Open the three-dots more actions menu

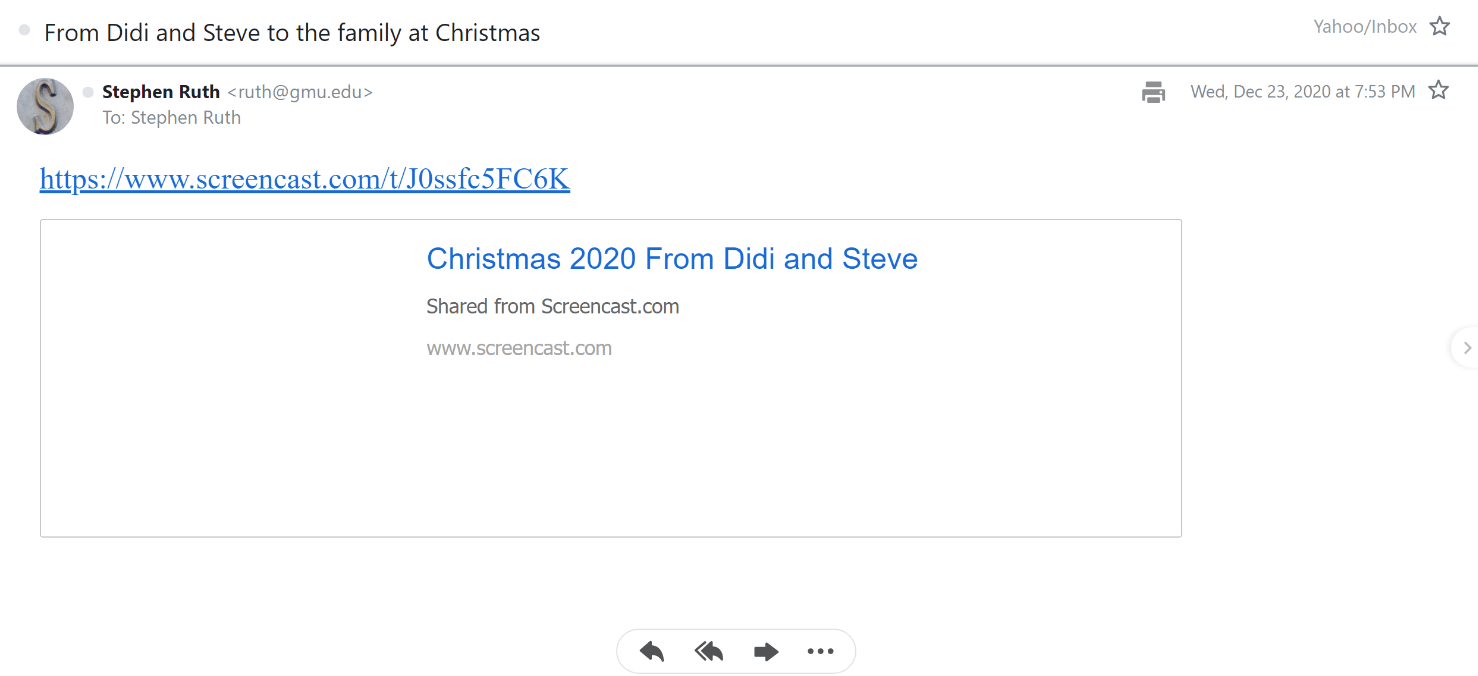pos(820,652)
